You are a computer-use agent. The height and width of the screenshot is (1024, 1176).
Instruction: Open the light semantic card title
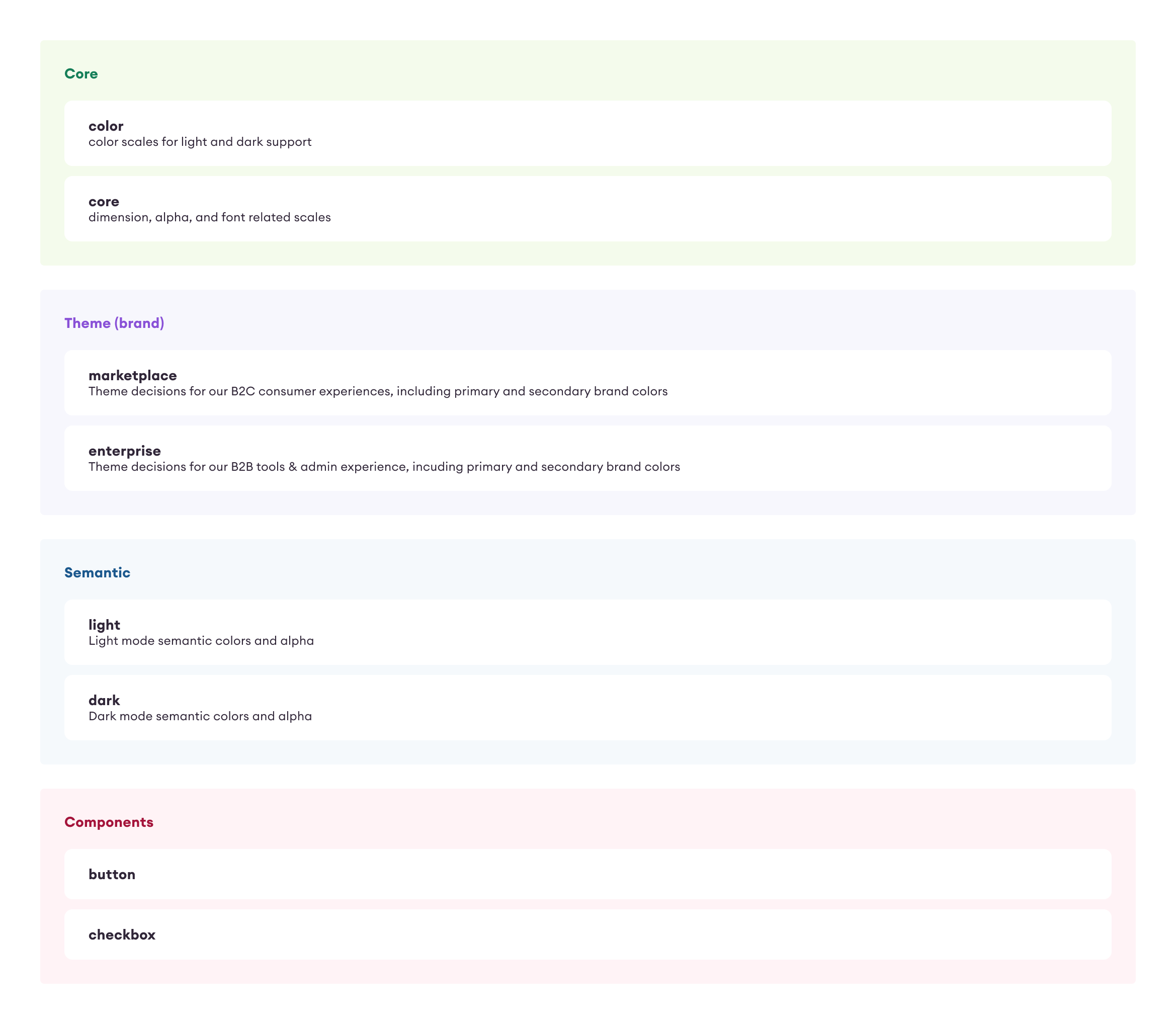point(104,625)
